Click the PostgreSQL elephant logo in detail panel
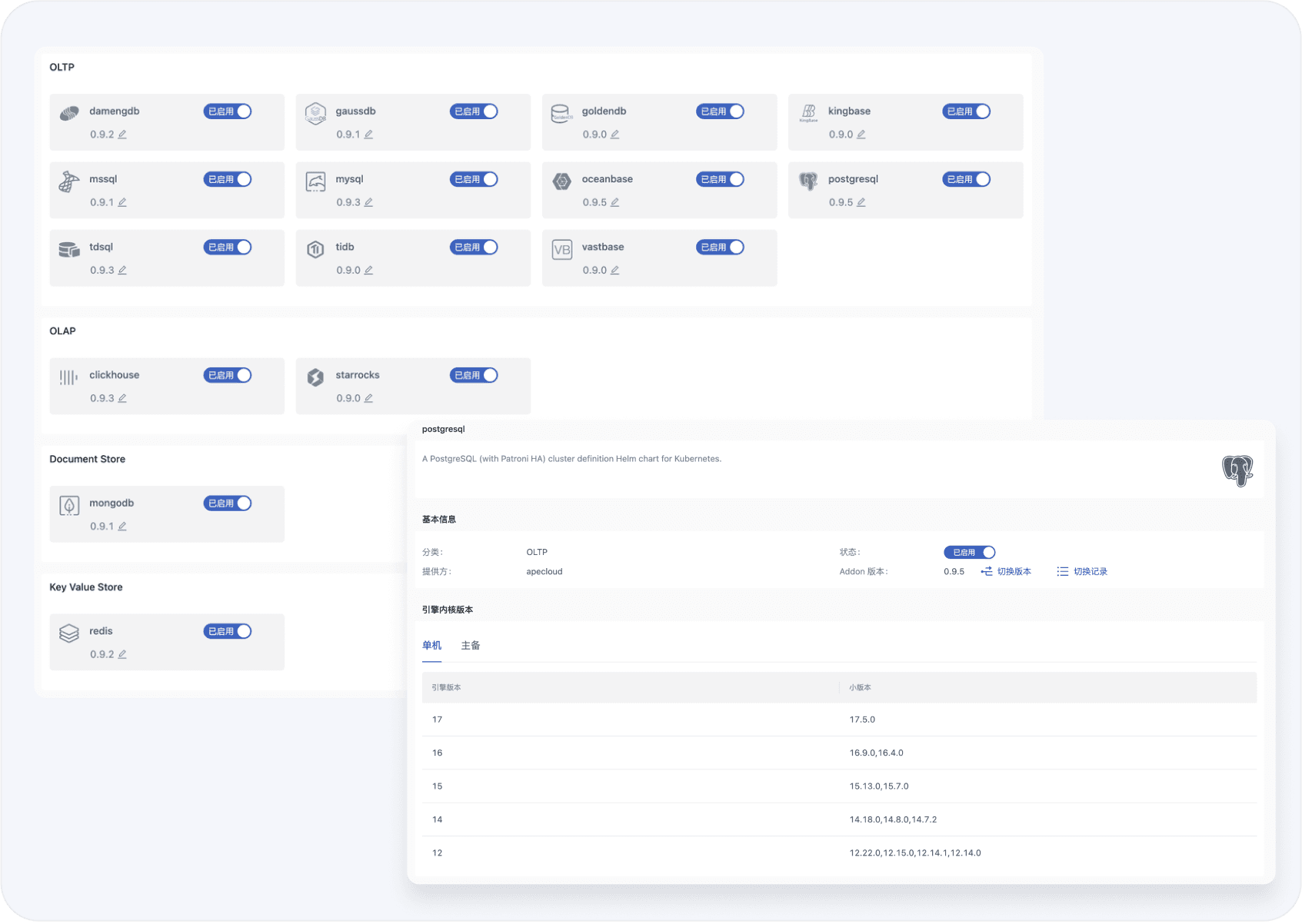Viewport: 1302px width, 924px height. tap(1237, 470)
